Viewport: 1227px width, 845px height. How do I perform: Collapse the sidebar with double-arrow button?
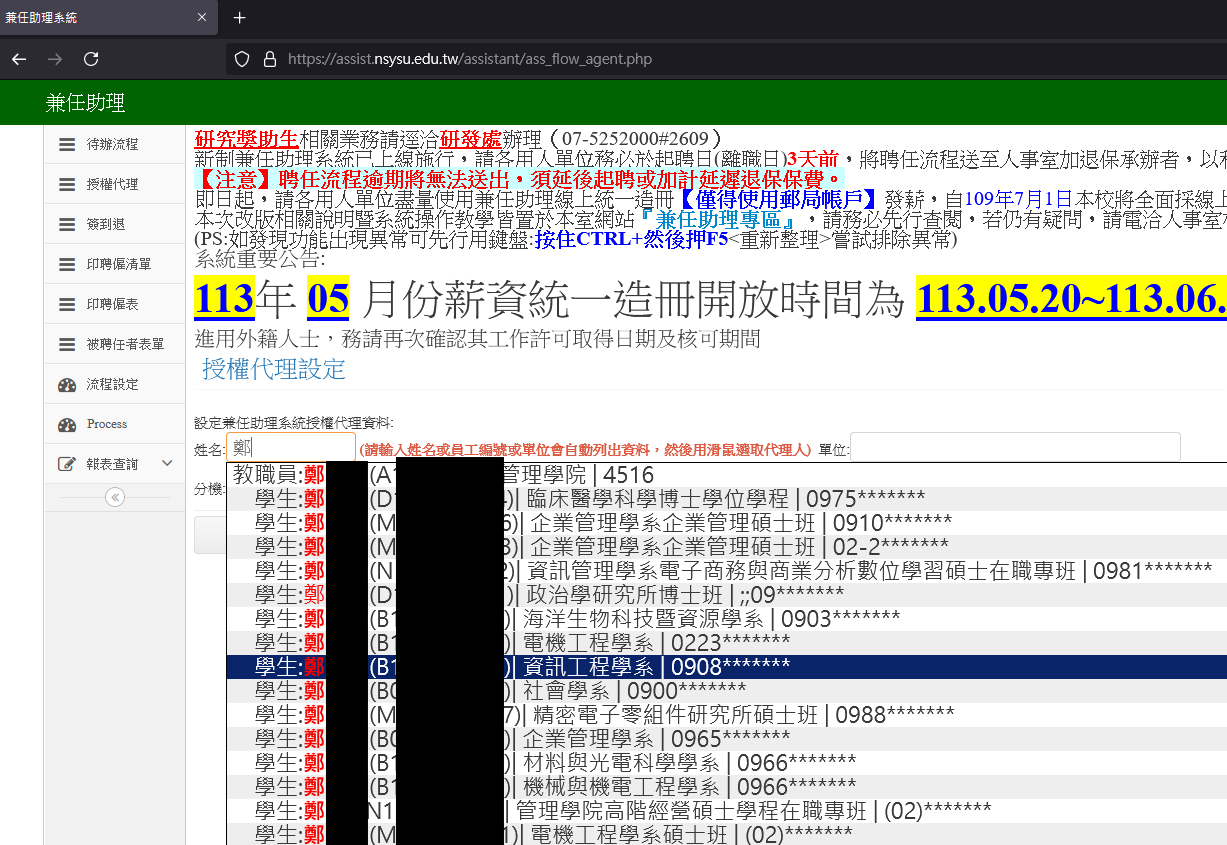[x=115, y=497]
